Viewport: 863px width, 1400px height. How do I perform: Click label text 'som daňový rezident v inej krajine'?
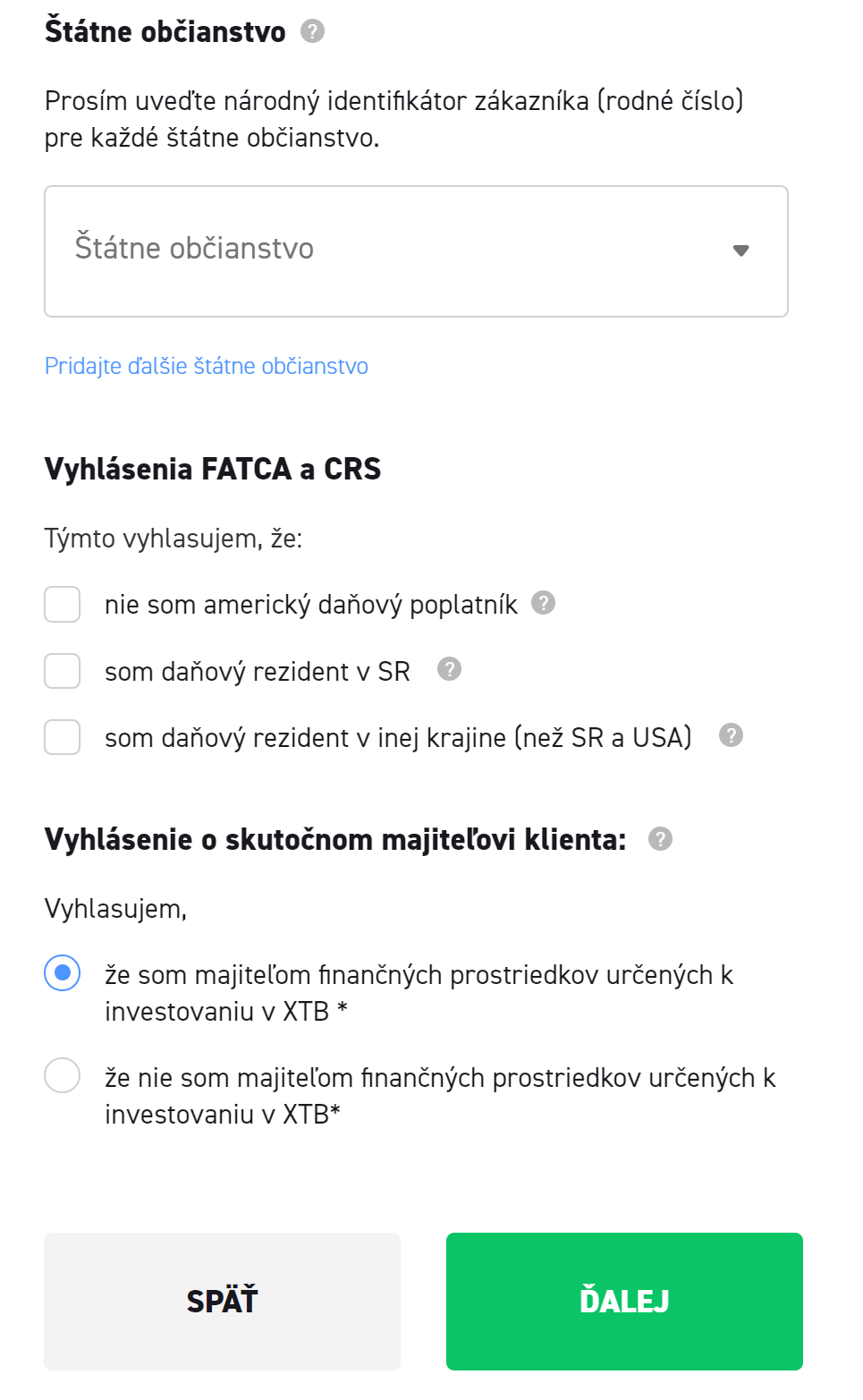(398, 737)
